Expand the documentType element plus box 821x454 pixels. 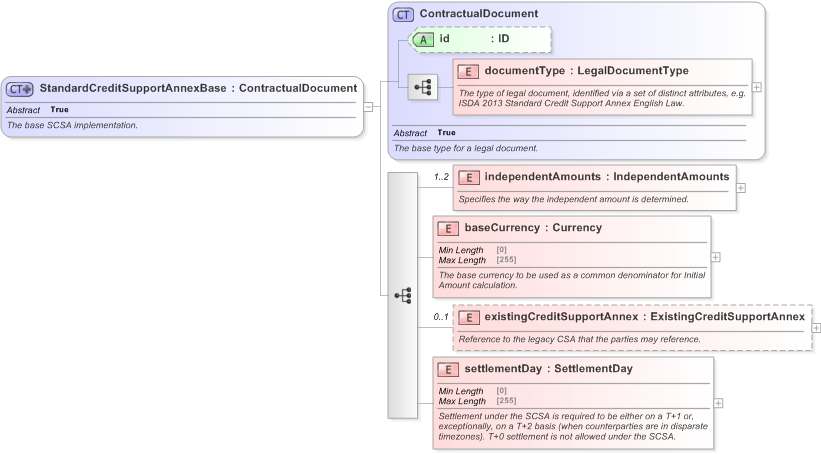click(757, 87)
